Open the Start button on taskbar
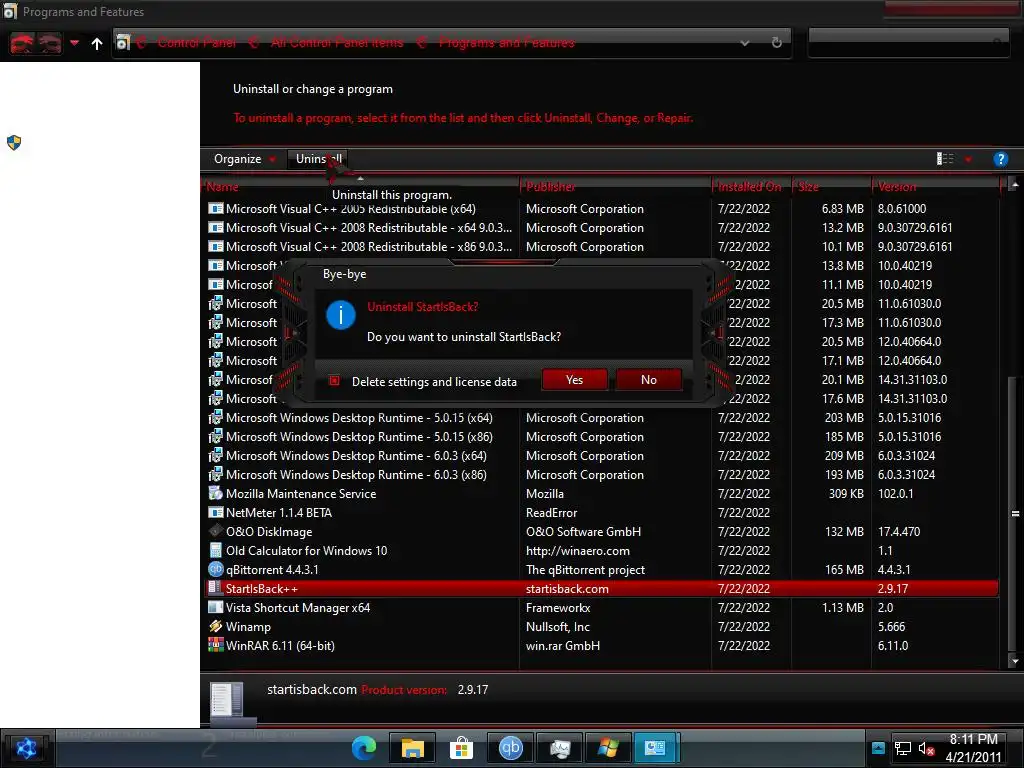Image resolution: width=1024 pixels, height=768 pixels. pyautogui.click(x=26, y=748)
